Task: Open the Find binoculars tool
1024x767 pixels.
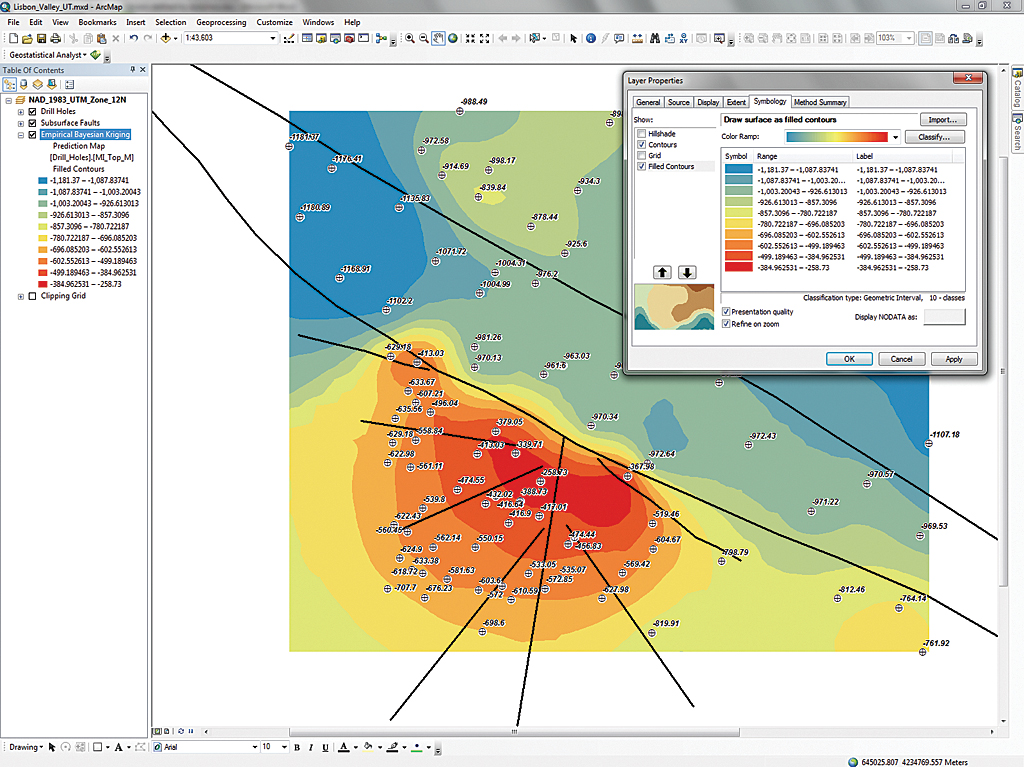Action: pyautogui.click(x=655, y=39)
